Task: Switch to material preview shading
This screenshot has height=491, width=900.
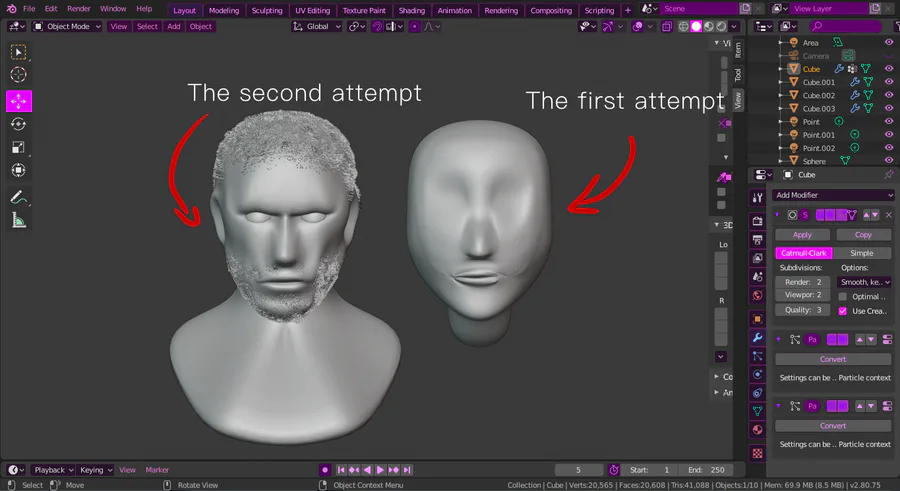Action: point(708,26)
